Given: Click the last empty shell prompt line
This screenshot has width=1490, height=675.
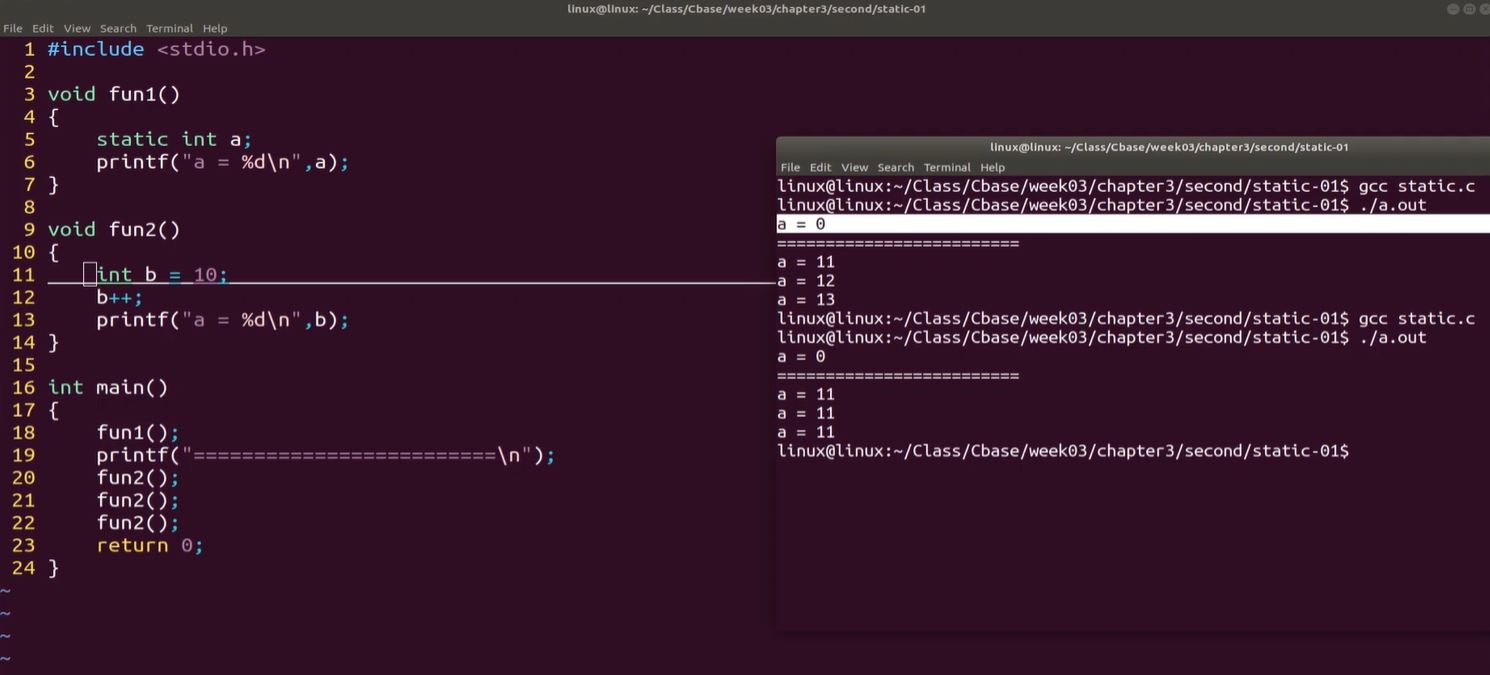Looking at the screenshot, I should click(x=1063, y=451).
